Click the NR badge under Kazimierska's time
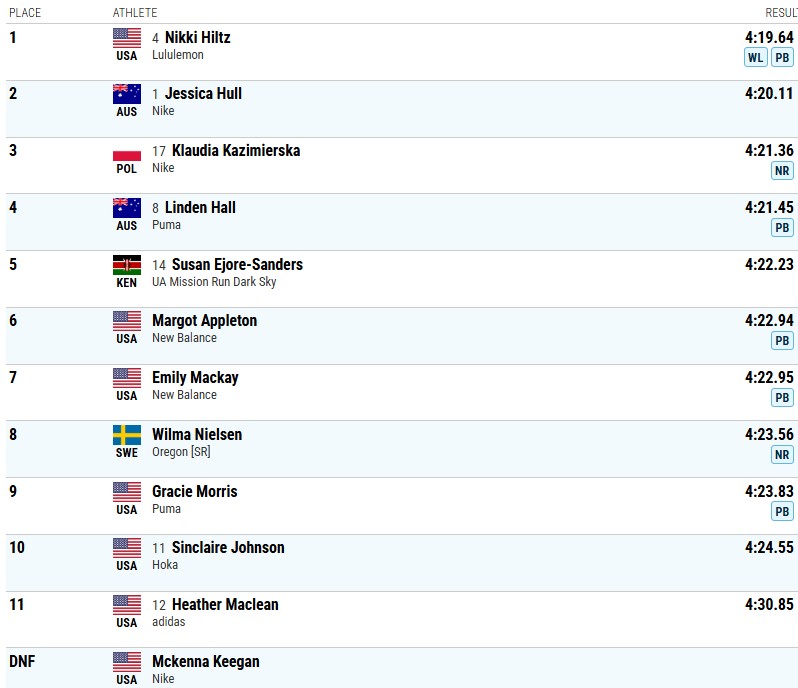Image resolution: width=798 pixels, height=688 pixels. point(782,170)
